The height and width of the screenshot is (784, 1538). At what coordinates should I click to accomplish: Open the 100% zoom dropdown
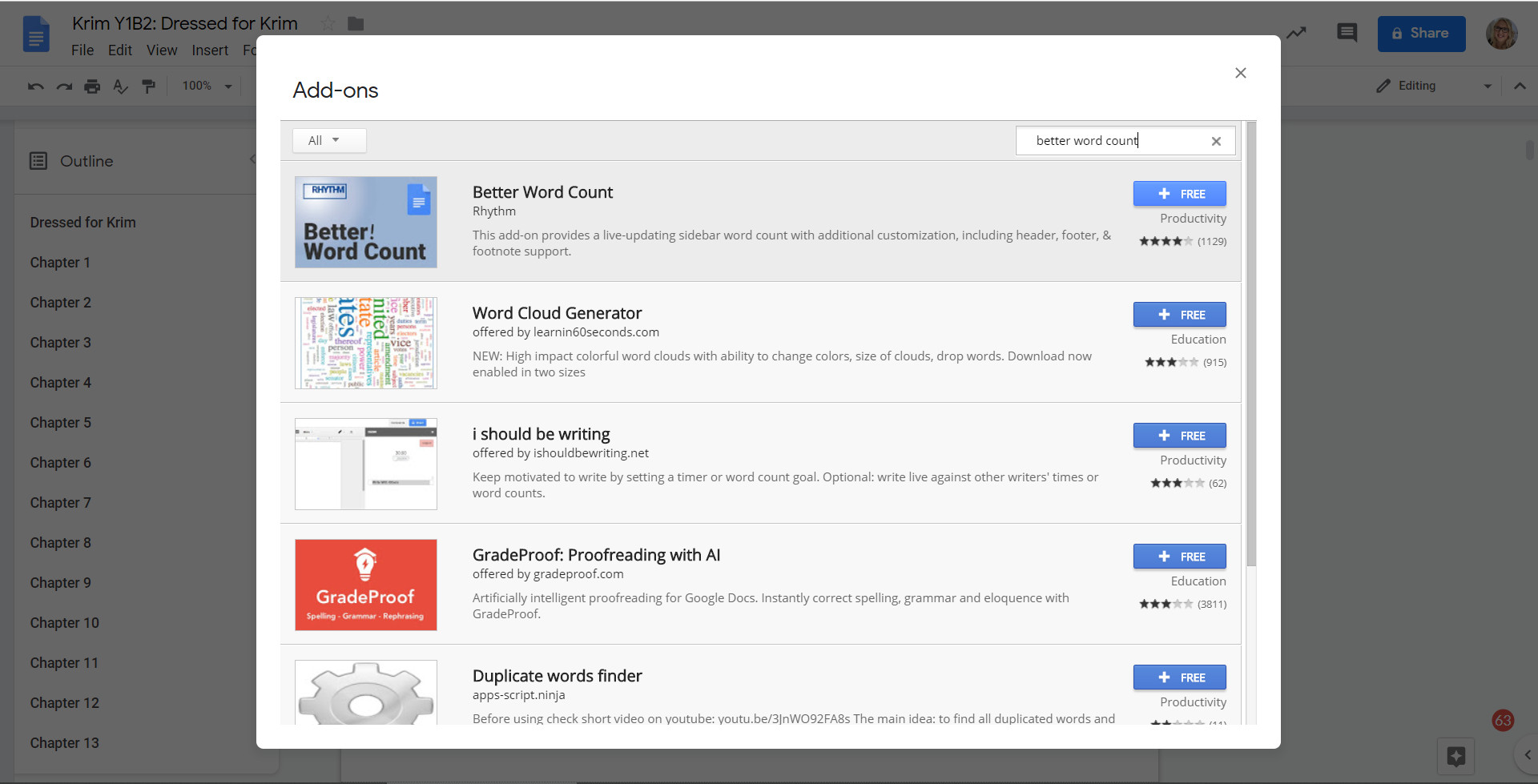pos(207,86)
